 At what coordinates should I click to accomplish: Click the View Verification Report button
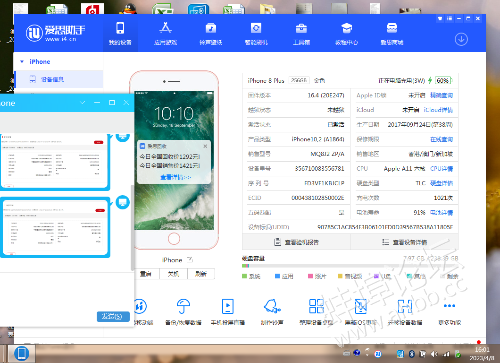click(296, 242)
